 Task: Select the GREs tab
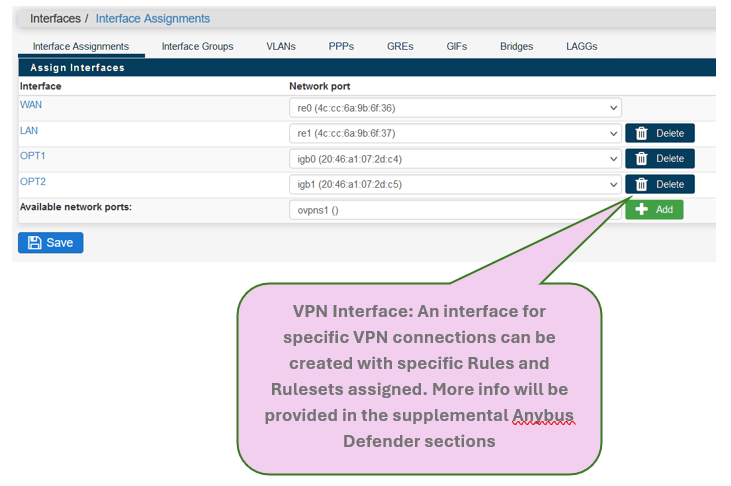pos(401,47)
